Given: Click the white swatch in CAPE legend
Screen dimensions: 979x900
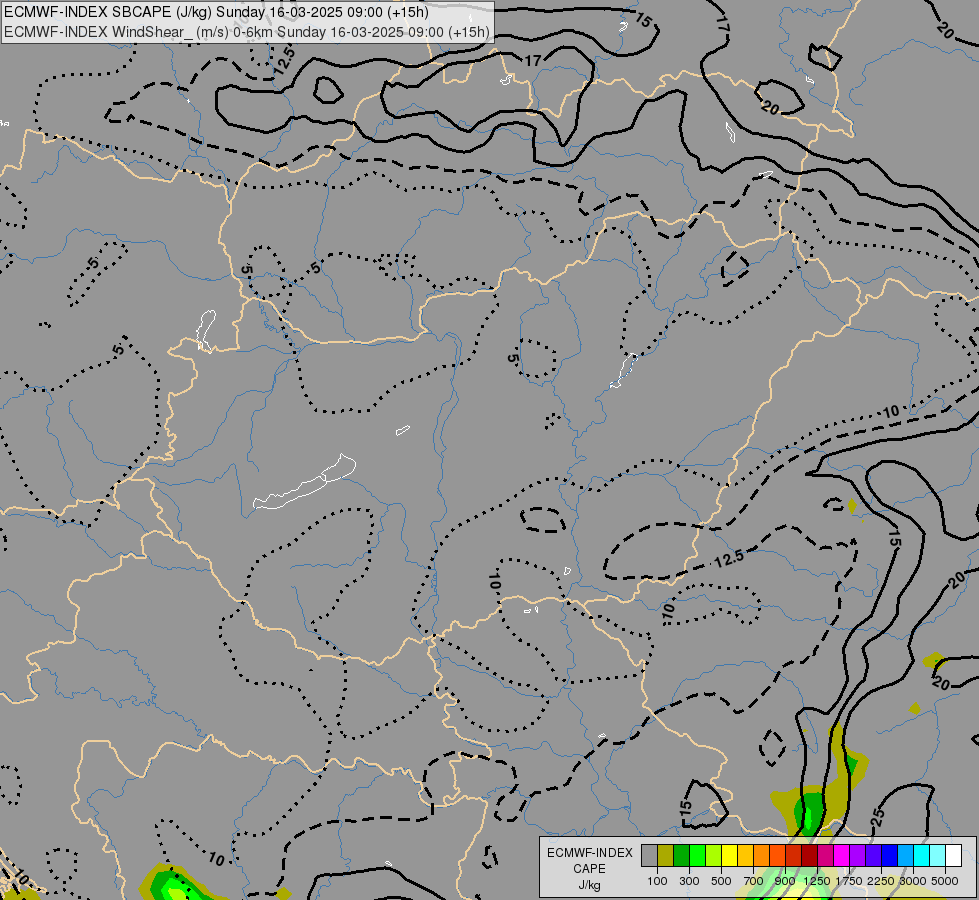Looking at the screenshot, I should pyautogui.click(x=954, y=855).
